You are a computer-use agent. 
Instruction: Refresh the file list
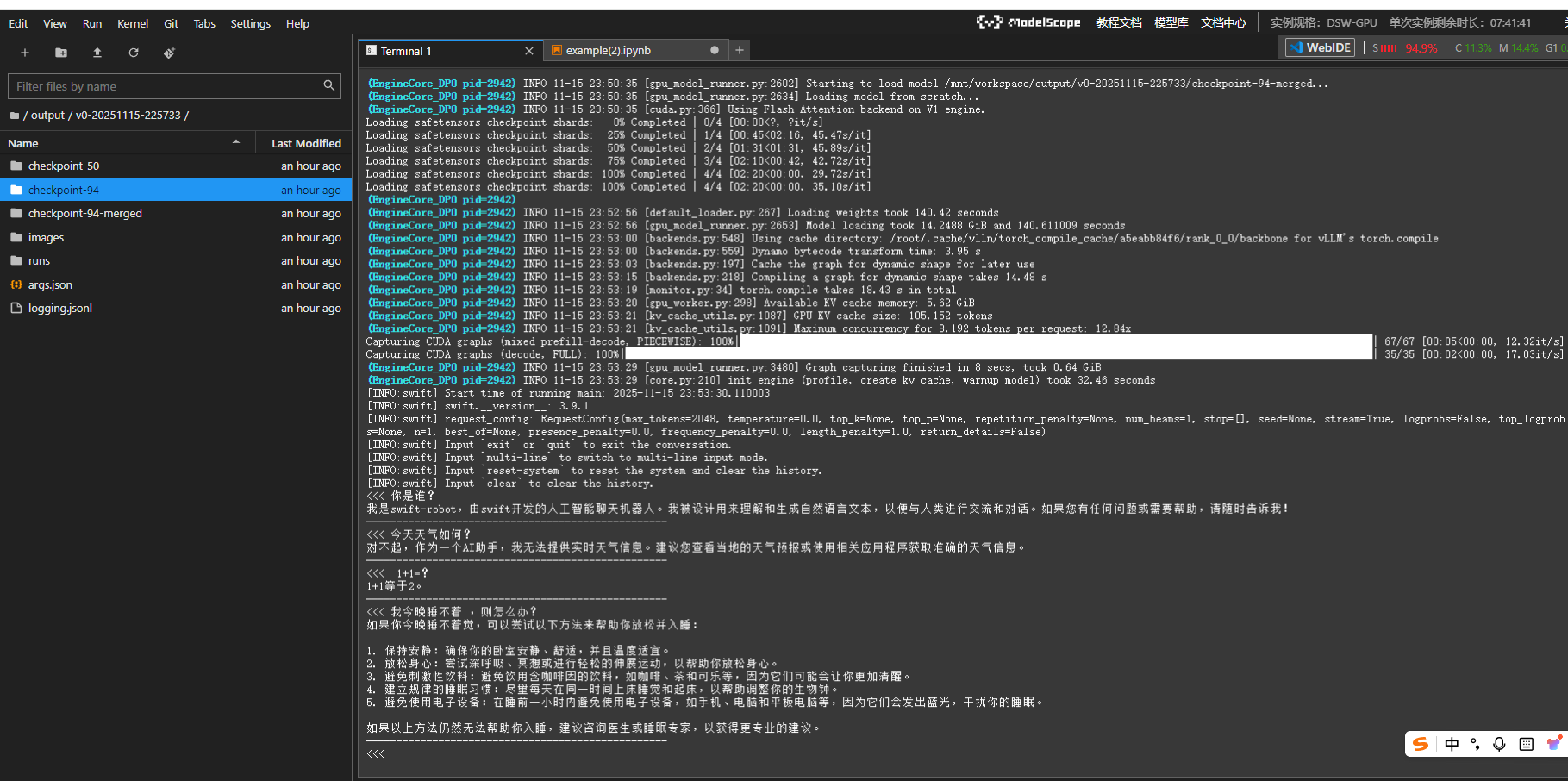click(134, 53)
